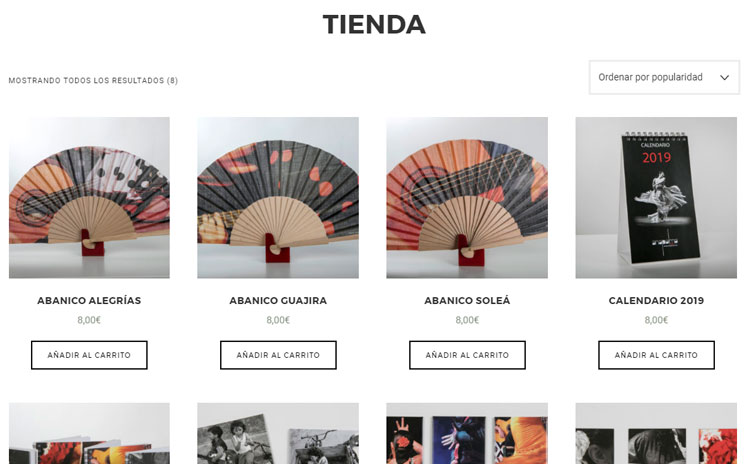
Task: Open the 2019 calendar product image
Action: [656, 198]
